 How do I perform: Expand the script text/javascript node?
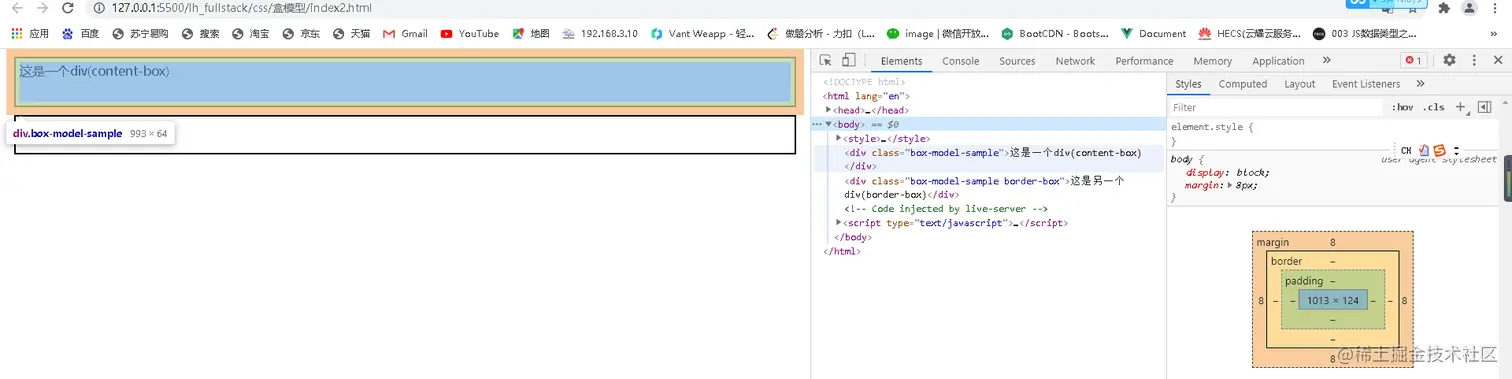[x=839, y=223]
